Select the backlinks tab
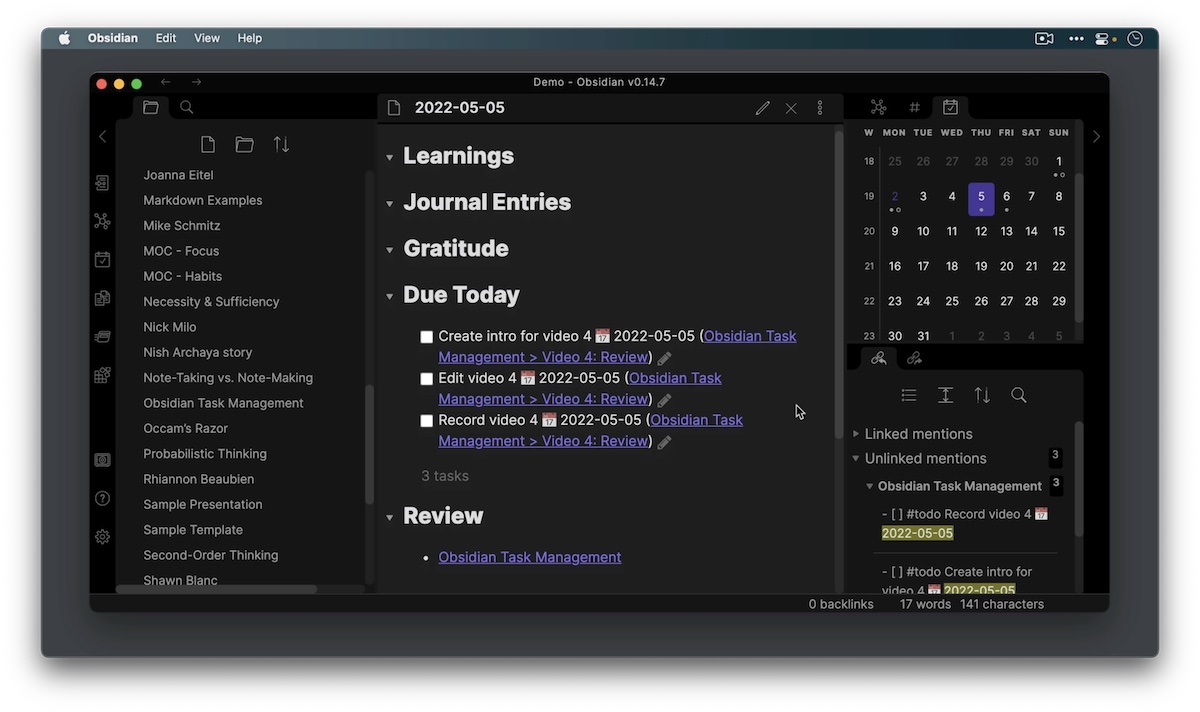Screen dimensions: 1200x712 879,358
